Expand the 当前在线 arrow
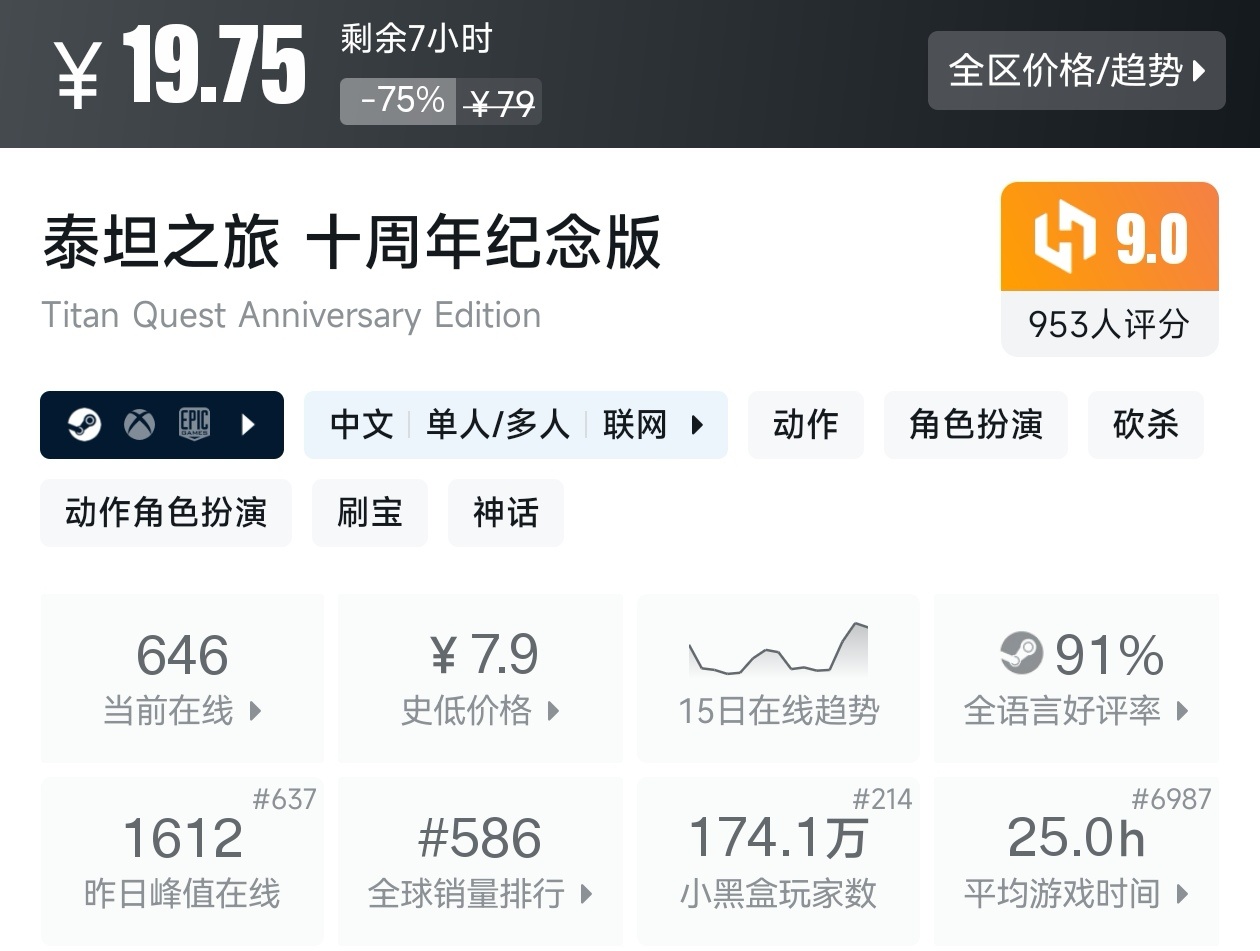The image size is (1260, 951). tap(255, 711)
